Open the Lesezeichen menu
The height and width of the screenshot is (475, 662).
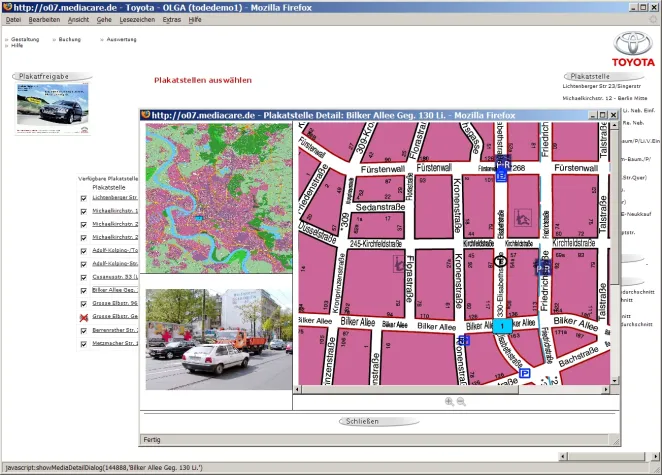(137, 20)
